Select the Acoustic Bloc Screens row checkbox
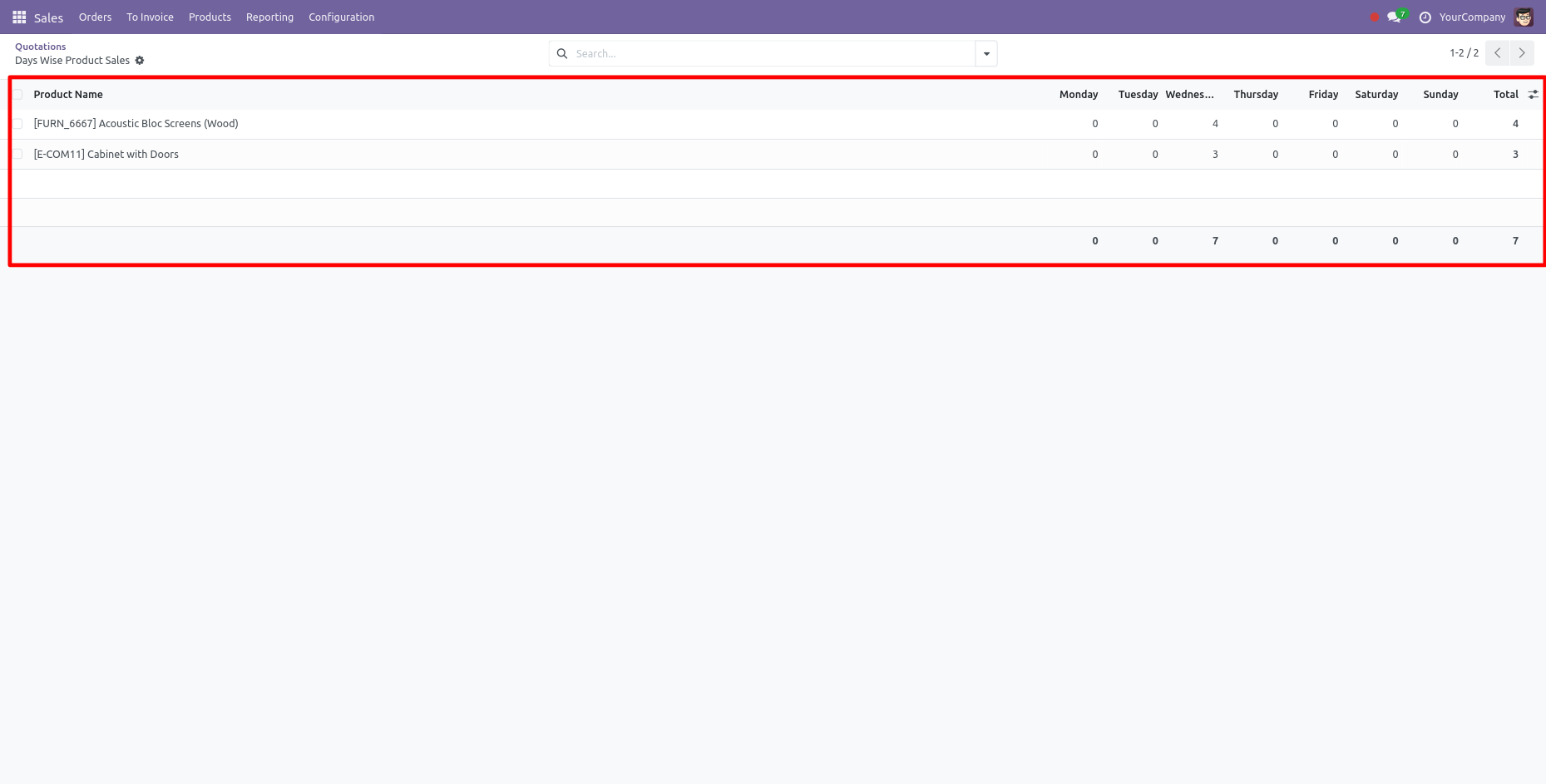This screenshot has height=784, width=1546. (17, 124)
